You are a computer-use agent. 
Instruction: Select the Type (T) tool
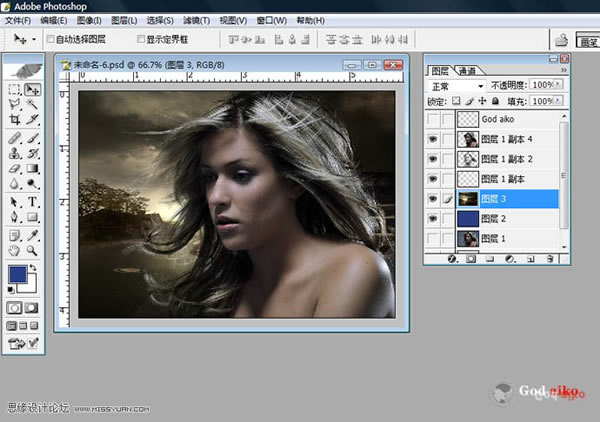[32, 201]
